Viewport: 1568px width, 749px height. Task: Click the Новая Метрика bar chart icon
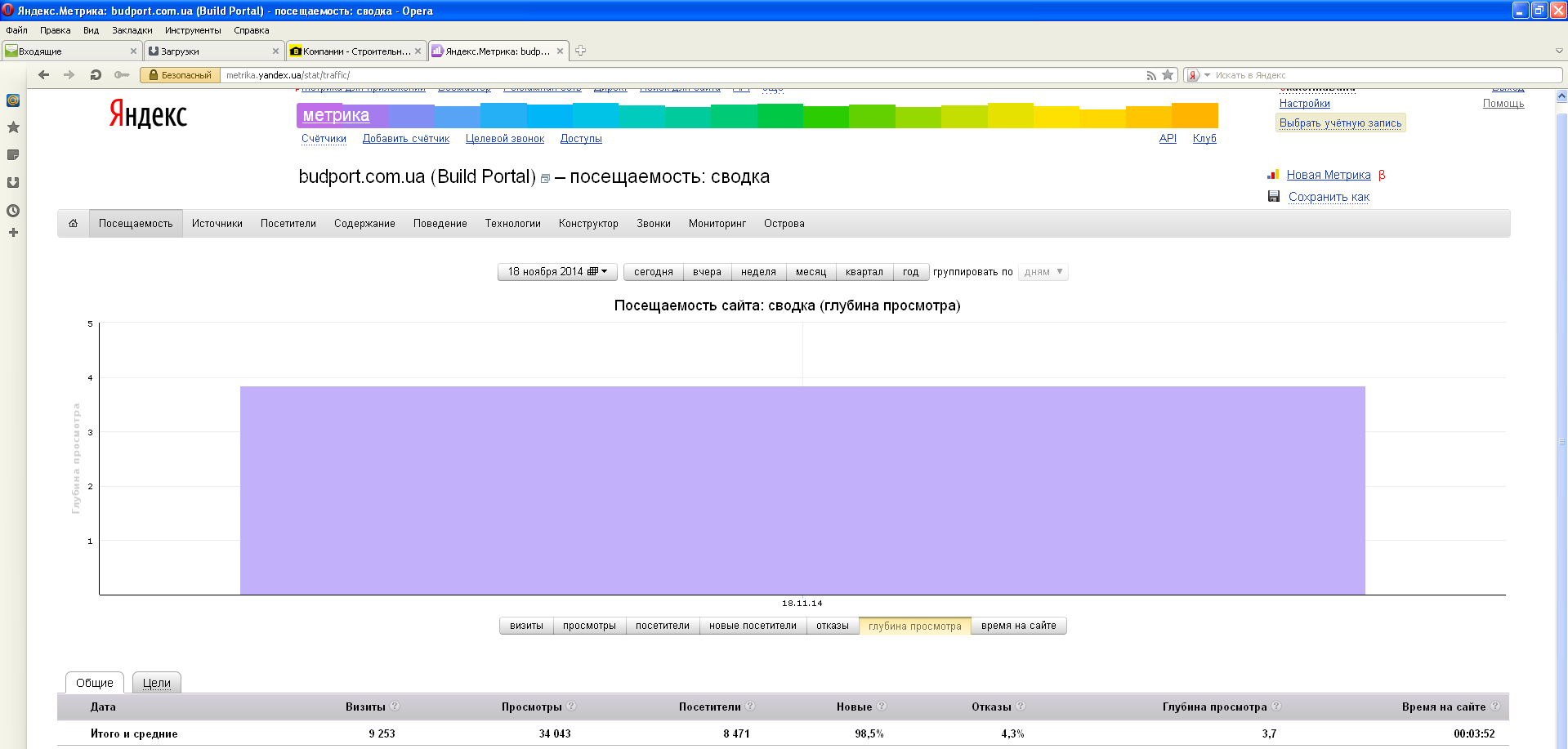(1273, 175)
